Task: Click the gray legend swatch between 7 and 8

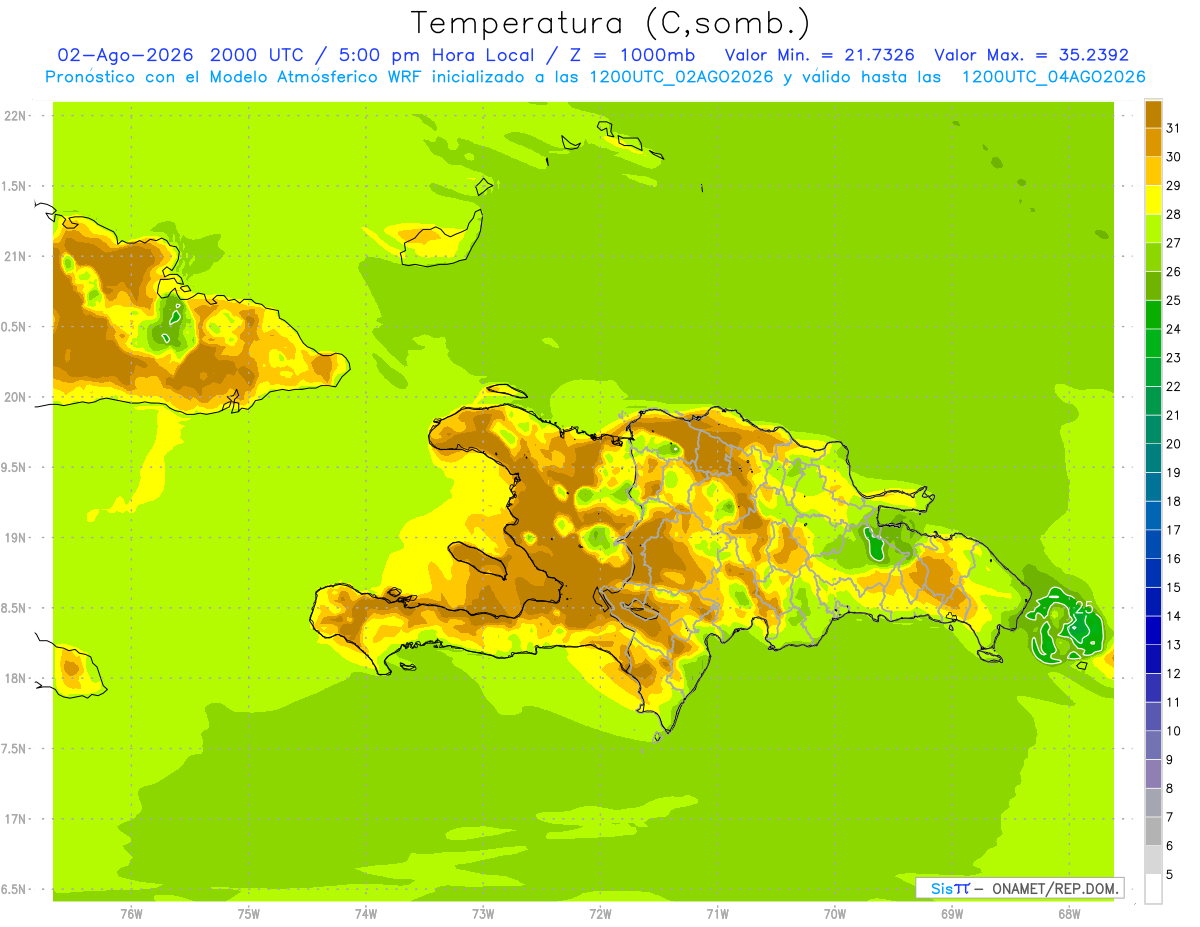Action: pos(1153,803)
